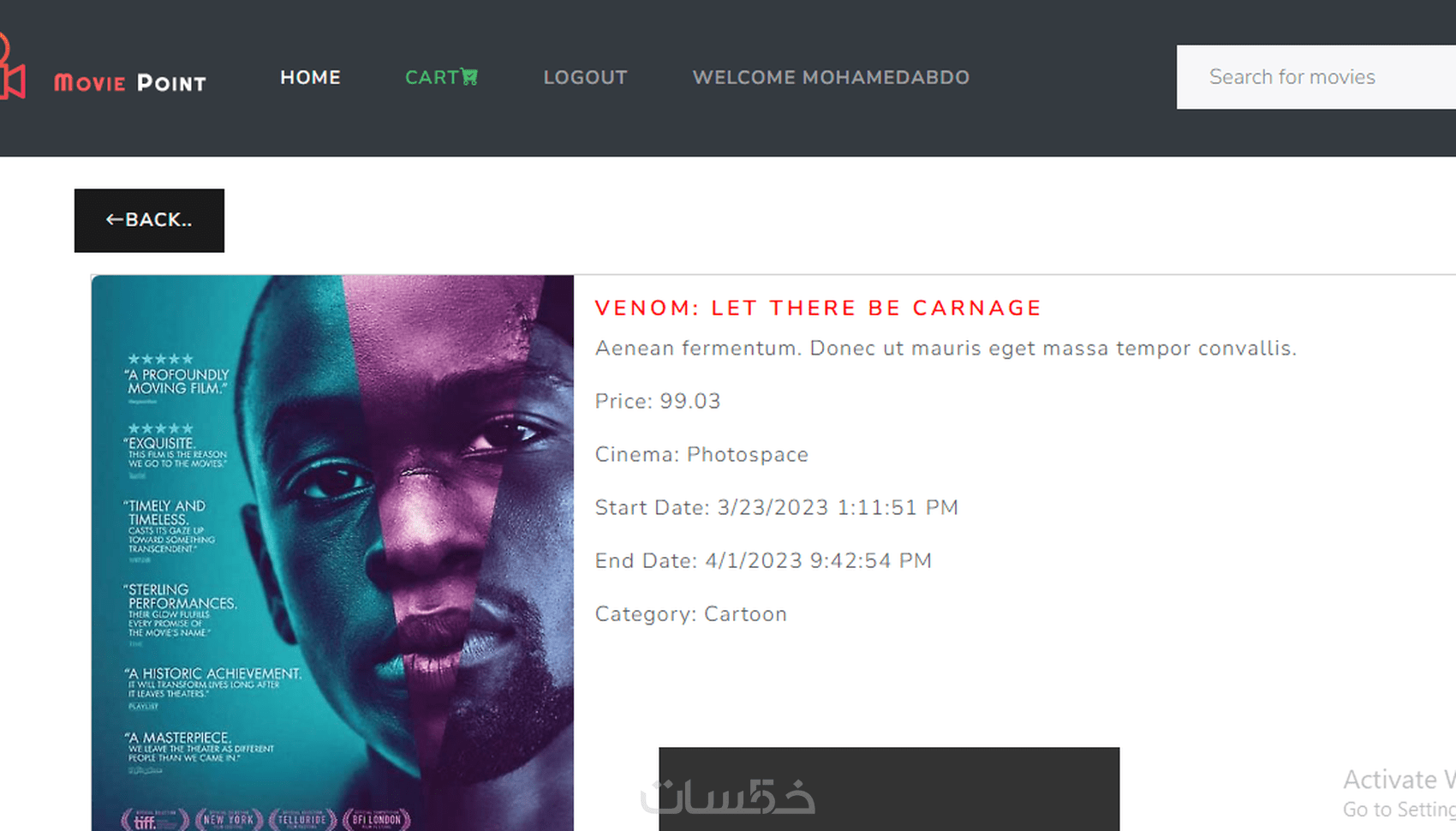
Task: Select LOGOUT in the navigation bar
Action: pos(585,77)
